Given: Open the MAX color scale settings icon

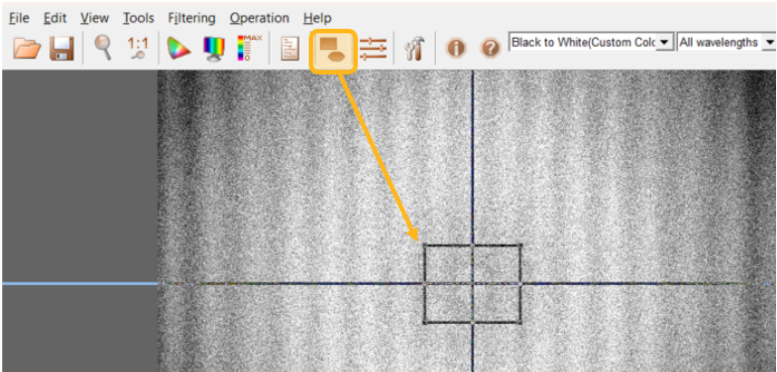Looking at the screenshot, I should click(x=249, y=48).
